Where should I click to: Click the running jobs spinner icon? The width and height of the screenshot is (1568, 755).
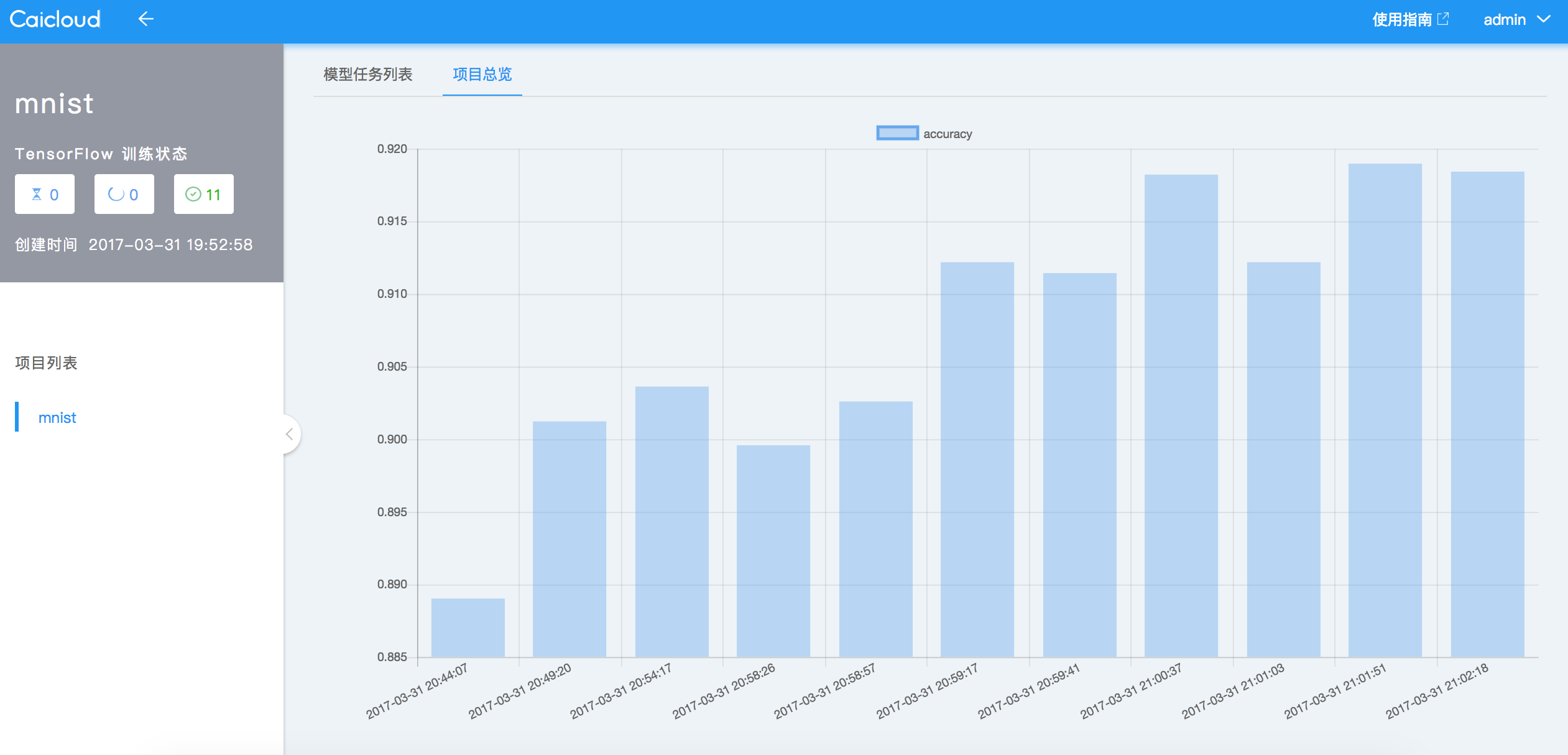coord(116,194)
